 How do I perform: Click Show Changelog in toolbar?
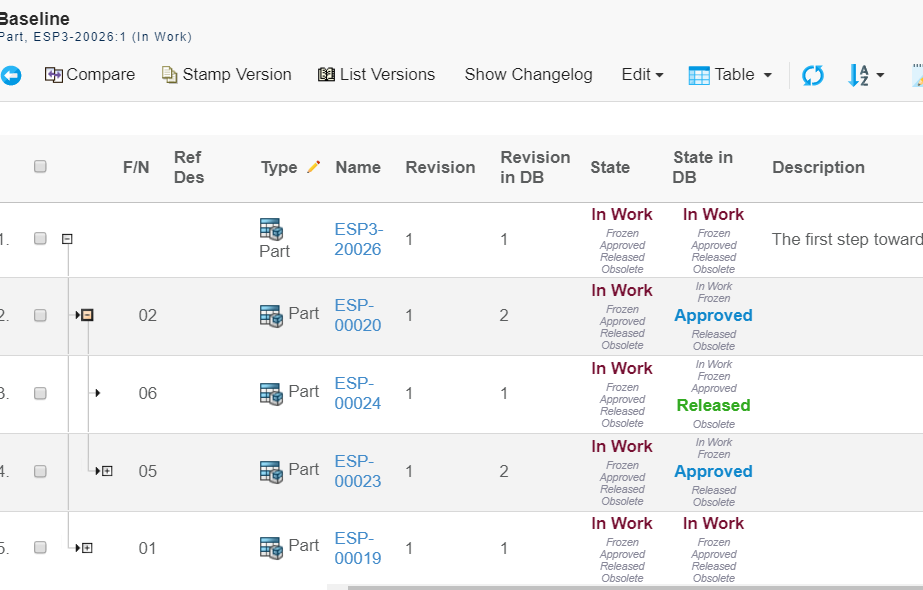(x=528, y=75)
